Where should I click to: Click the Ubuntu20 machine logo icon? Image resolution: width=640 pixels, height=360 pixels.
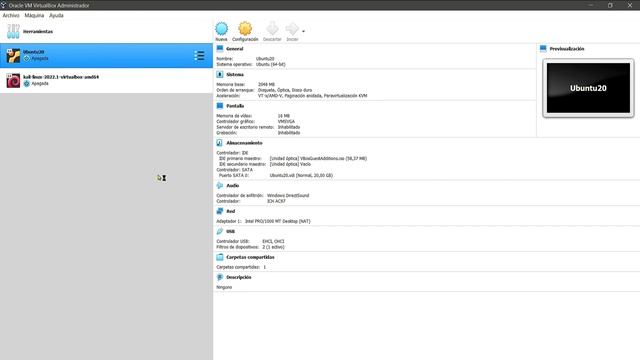point(13,56)
